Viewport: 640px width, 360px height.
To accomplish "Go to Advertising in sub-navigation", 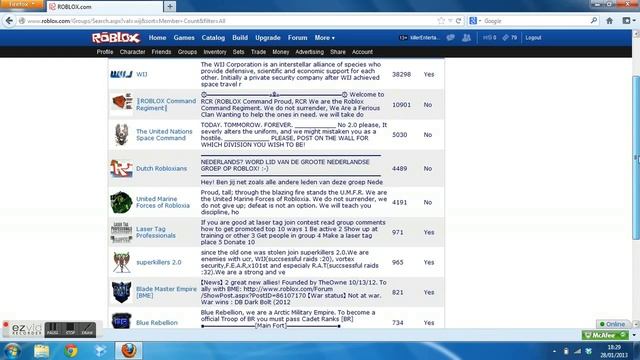I will (x=309, y=52).
